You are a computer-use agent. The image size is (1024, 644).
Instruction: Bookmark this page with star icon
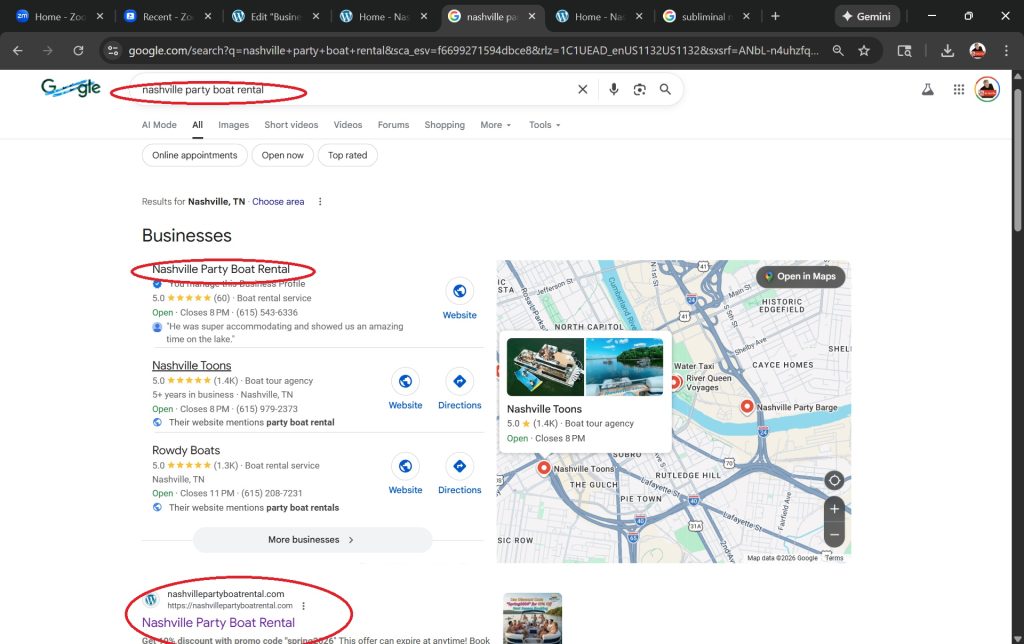864,51
